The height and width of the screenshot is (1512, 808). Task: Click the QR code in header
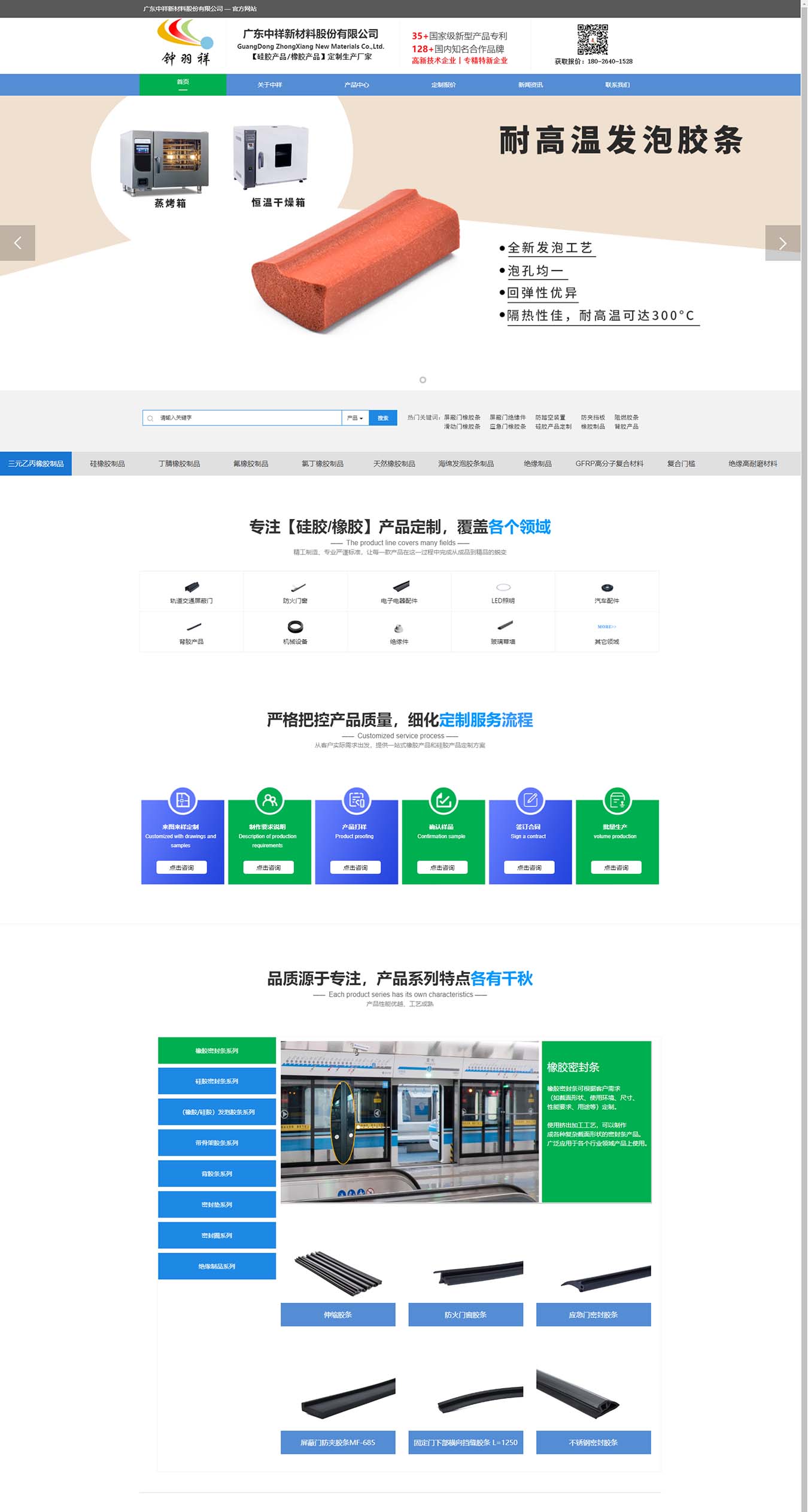tap(592, 40)
